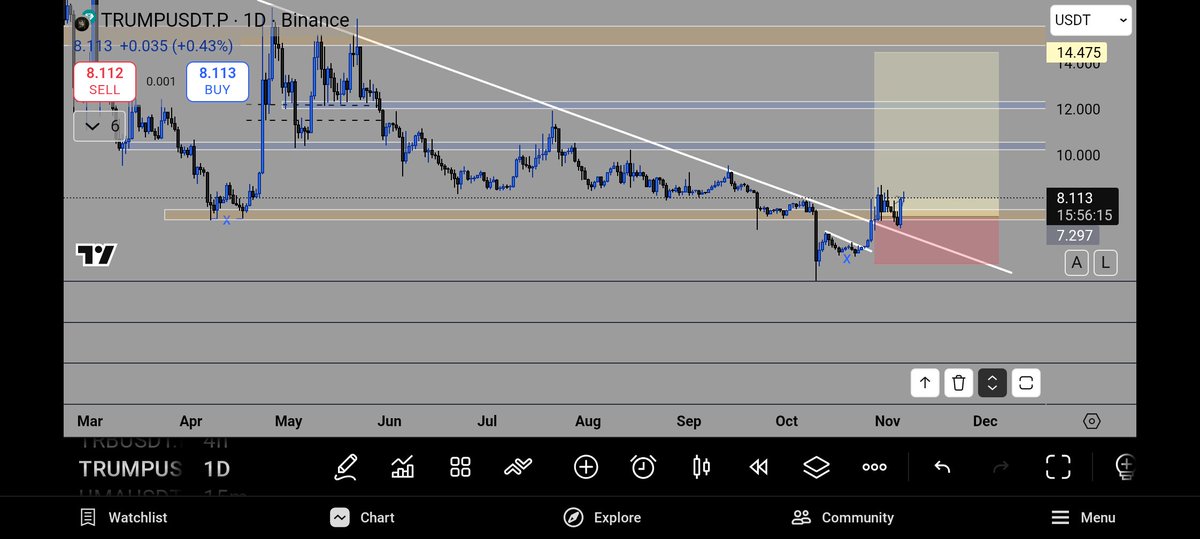Screen dimensions: 1200x539
Task: Open the chart settings hexagon icon
Action: click(1092, 421)
